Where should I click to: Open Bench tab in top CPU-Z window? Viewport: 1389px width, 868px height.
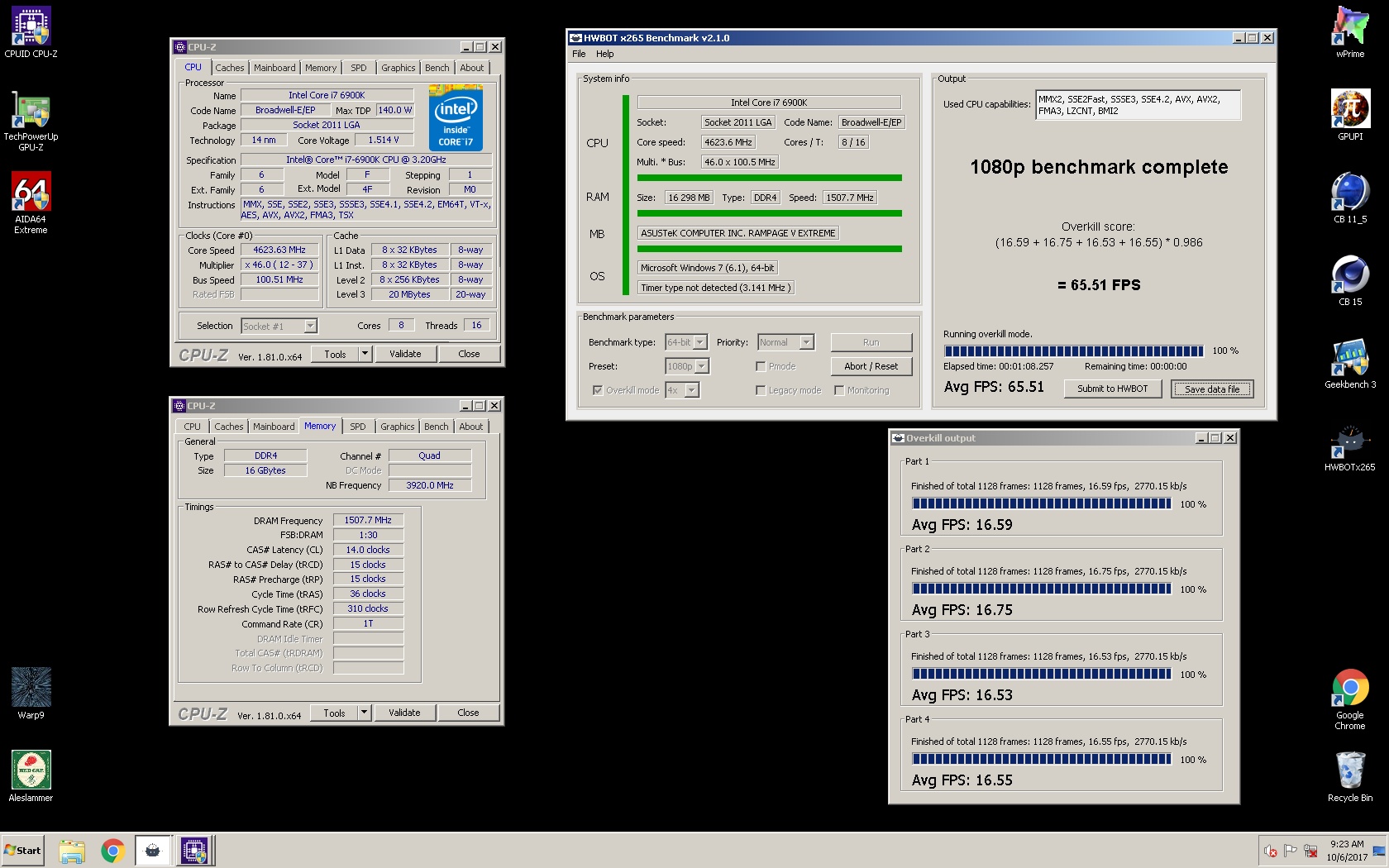click(x=437, y=68)
